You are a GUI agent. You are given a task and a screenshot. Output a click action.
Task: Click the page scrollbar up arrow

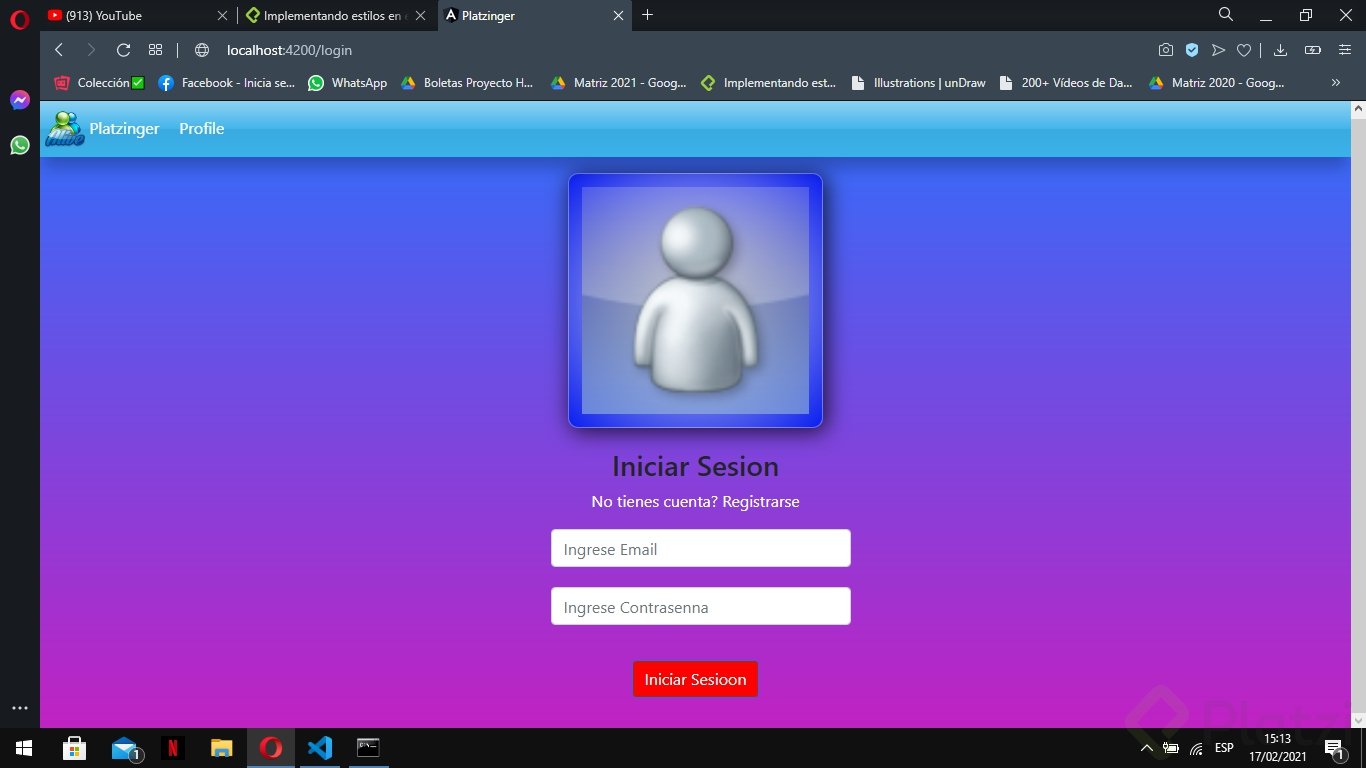pyautogui.click(x=1358, y=109)
